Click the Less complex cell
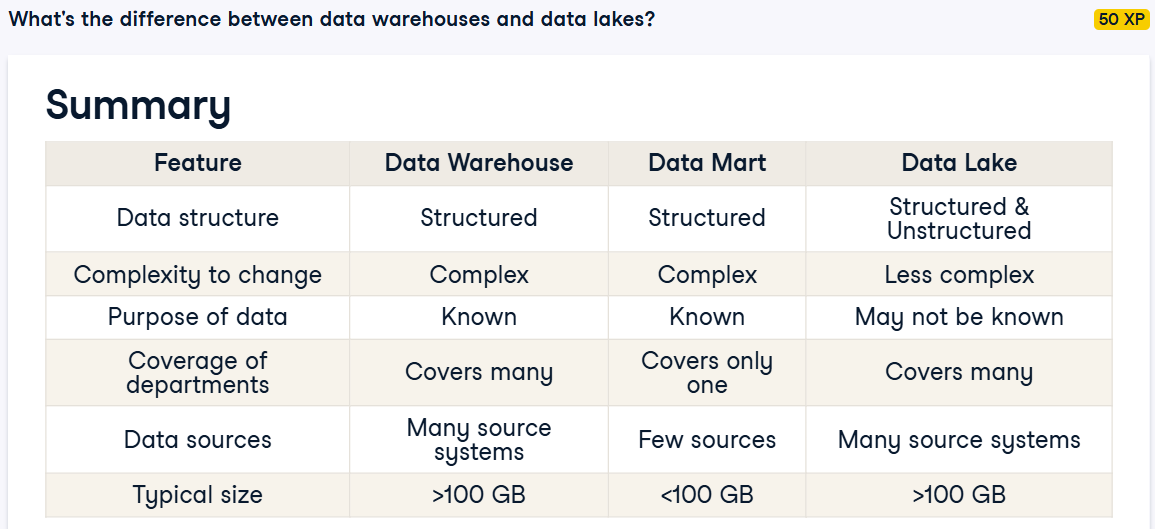 tap(959, 275)
